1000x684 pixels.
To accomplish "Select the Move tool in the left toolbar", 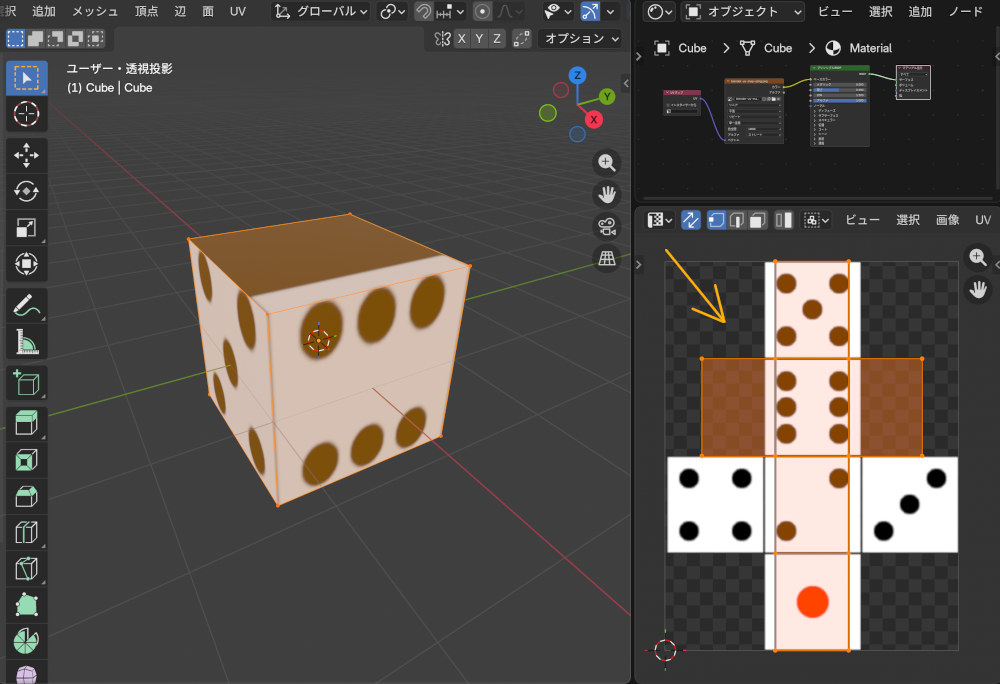I will pyautogui.click(x=26, y=155).
